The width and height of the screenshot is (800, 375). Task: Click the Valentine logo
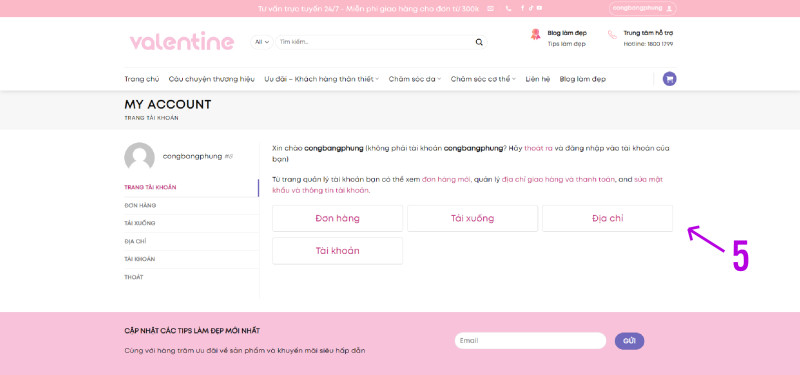tap(182, 41)
